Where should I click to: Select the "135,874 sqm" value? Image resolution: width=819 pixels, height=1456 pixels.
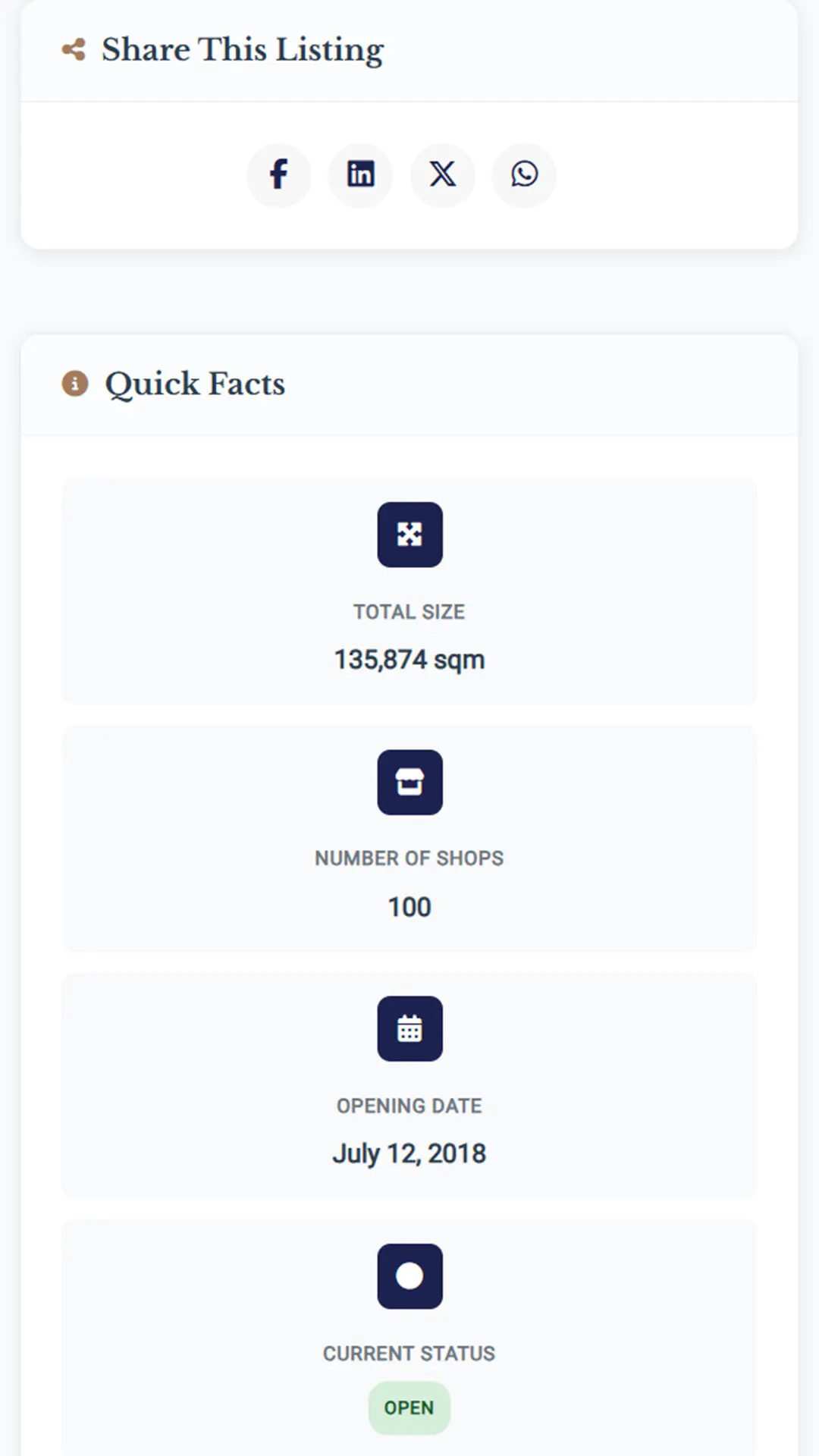click(409, 660)
